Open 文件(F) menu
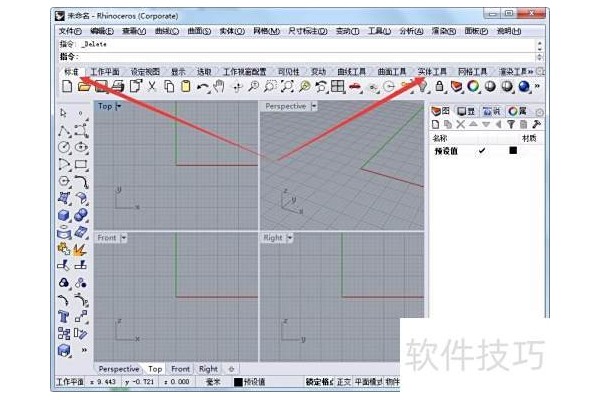 pyautogui.click(x=70, y=31)
